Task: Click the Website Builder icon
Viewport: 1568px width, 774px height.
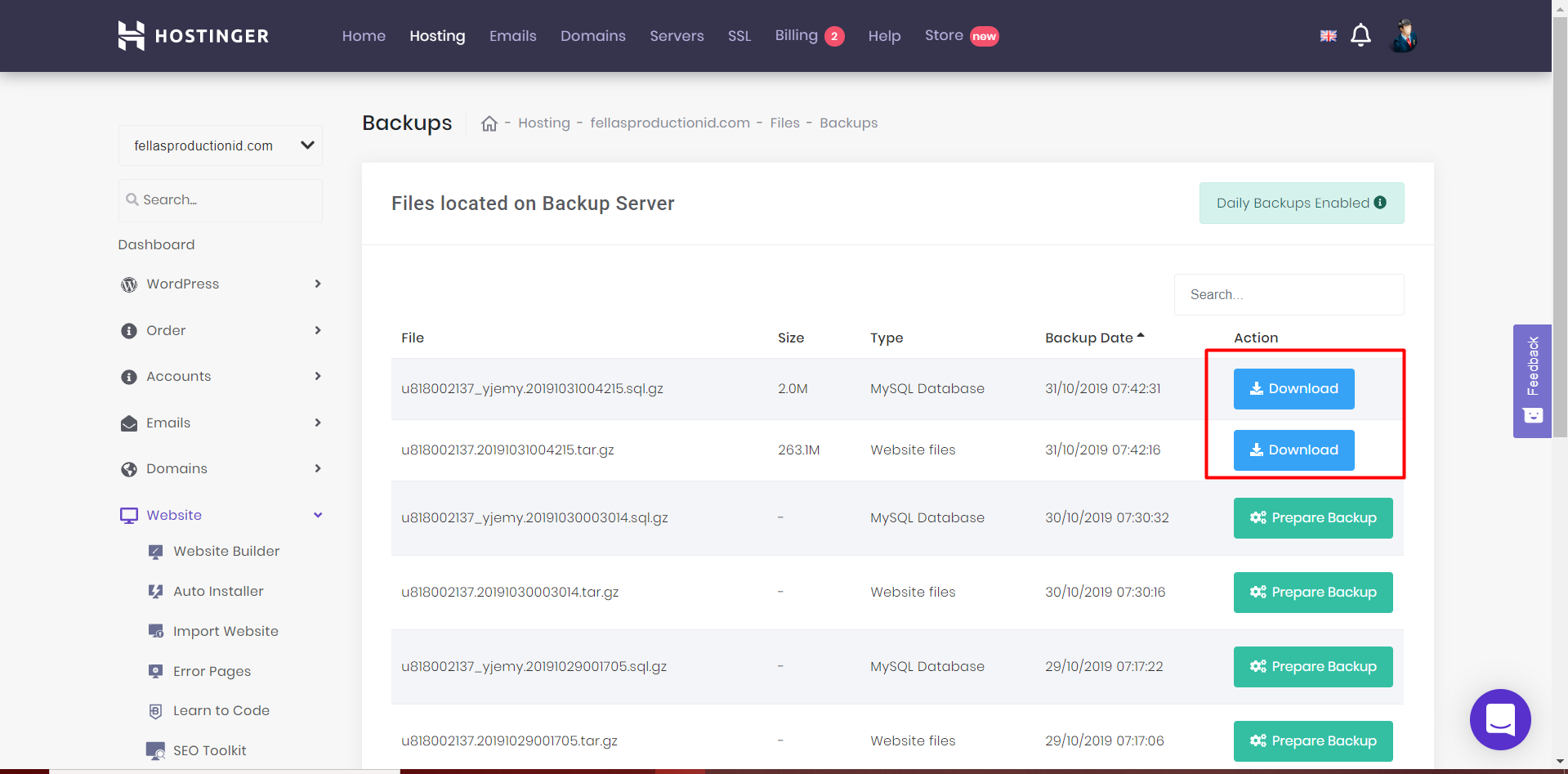Action: coord(155,552)
